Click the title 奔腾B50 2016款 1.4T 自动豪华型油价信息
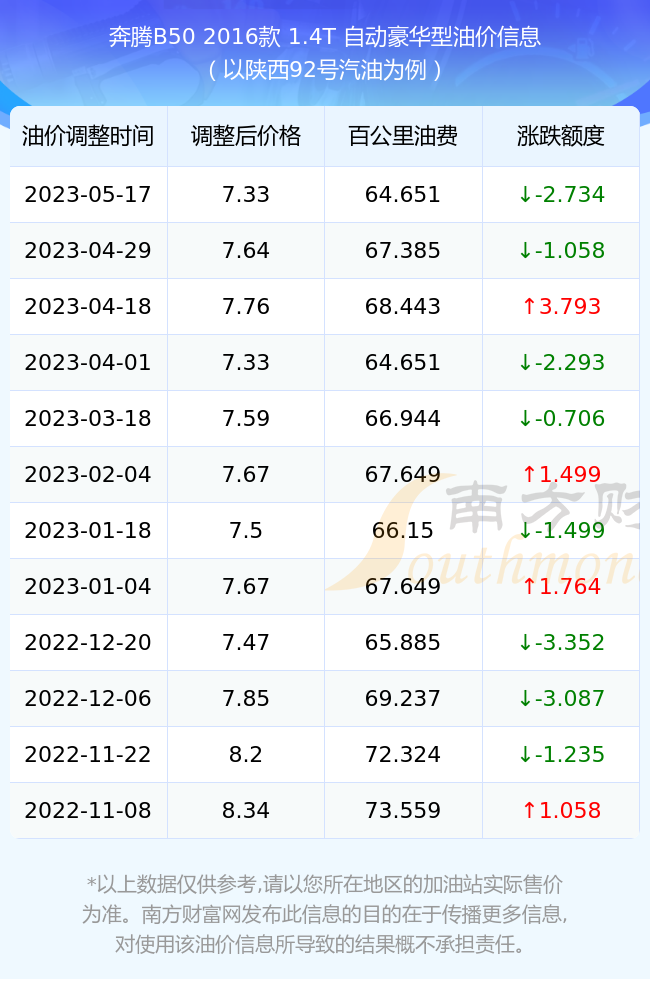Image resolution: width=650 pixels, height=1000 pixels. 325,37
